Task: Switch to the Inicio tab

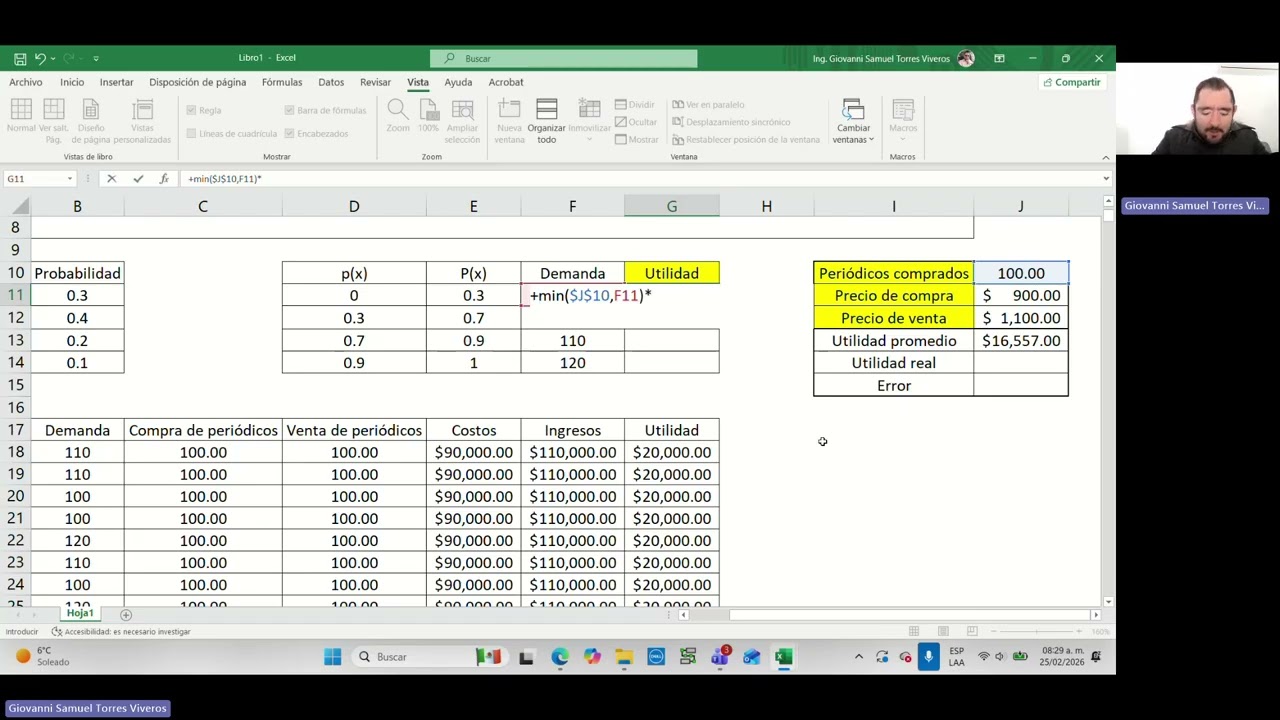Action: click(x=72, y=82)
